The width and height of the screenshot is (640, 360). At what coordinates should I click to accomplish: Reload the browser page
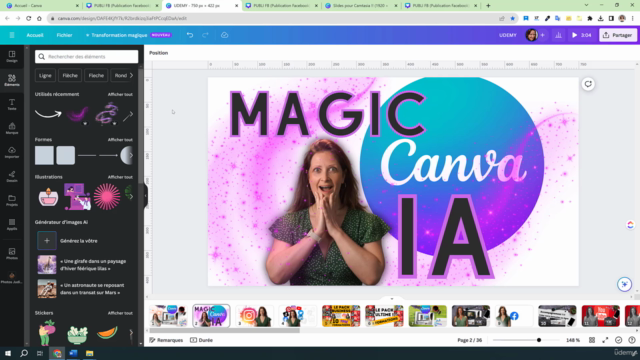pyautogui.click(x=29, y=18)
